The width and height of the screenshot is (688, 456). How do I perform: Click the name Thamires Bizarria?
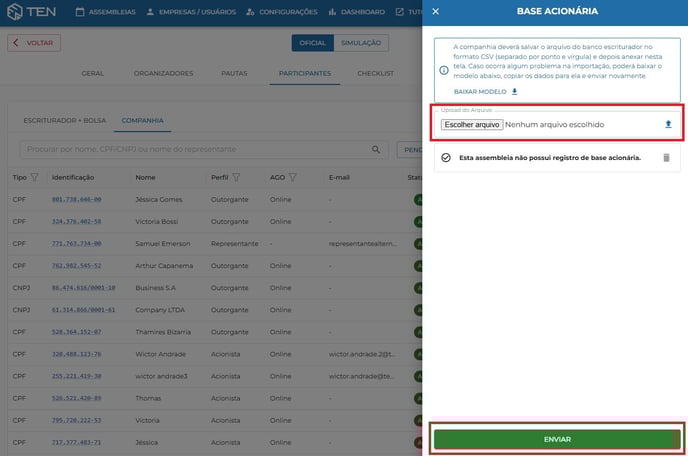coord(163,332)
